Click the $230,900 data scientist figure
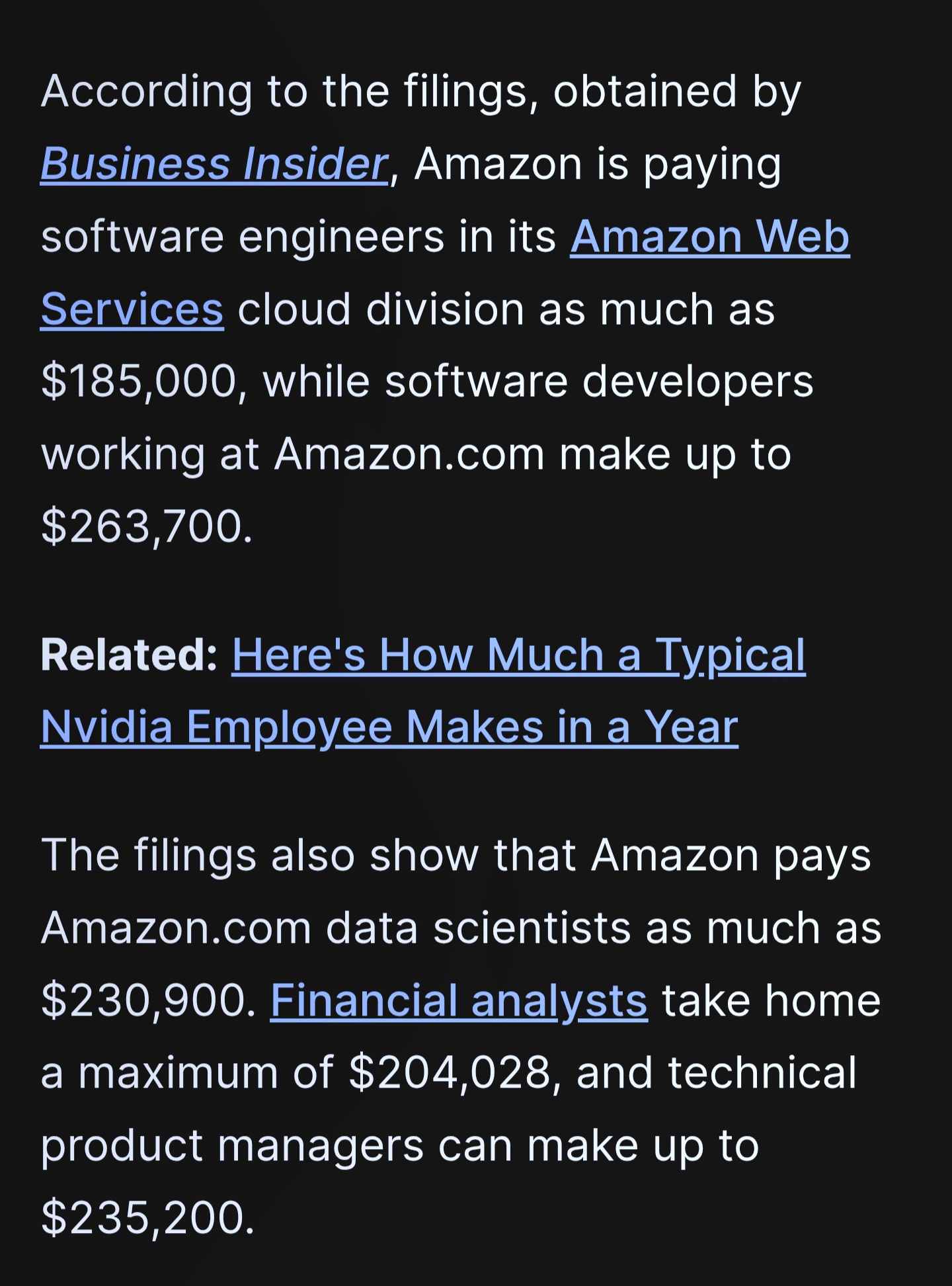The width and height of the screenshot is (952, 1286). (x=147, y=1000)
